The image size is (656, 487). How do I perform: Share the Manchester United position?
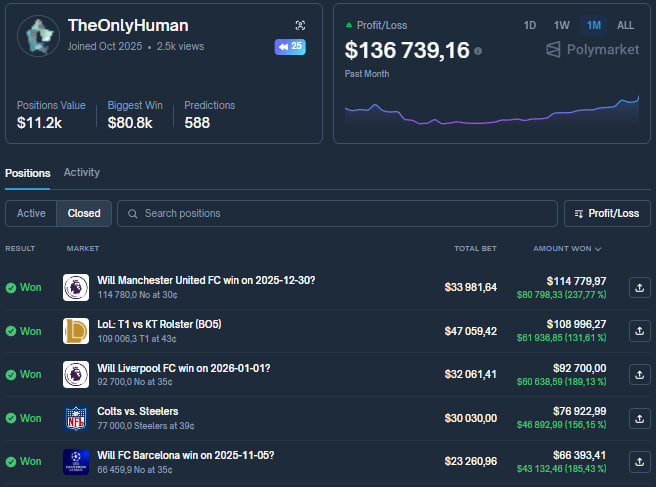(x=640, y=287)
